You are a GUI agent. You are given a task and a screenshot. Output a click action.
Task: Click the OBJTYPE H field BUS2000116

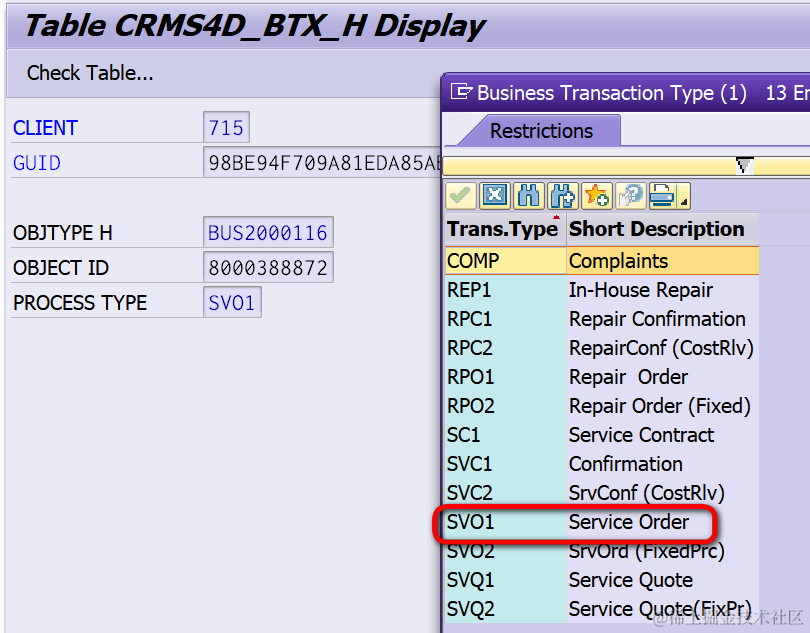268,232
